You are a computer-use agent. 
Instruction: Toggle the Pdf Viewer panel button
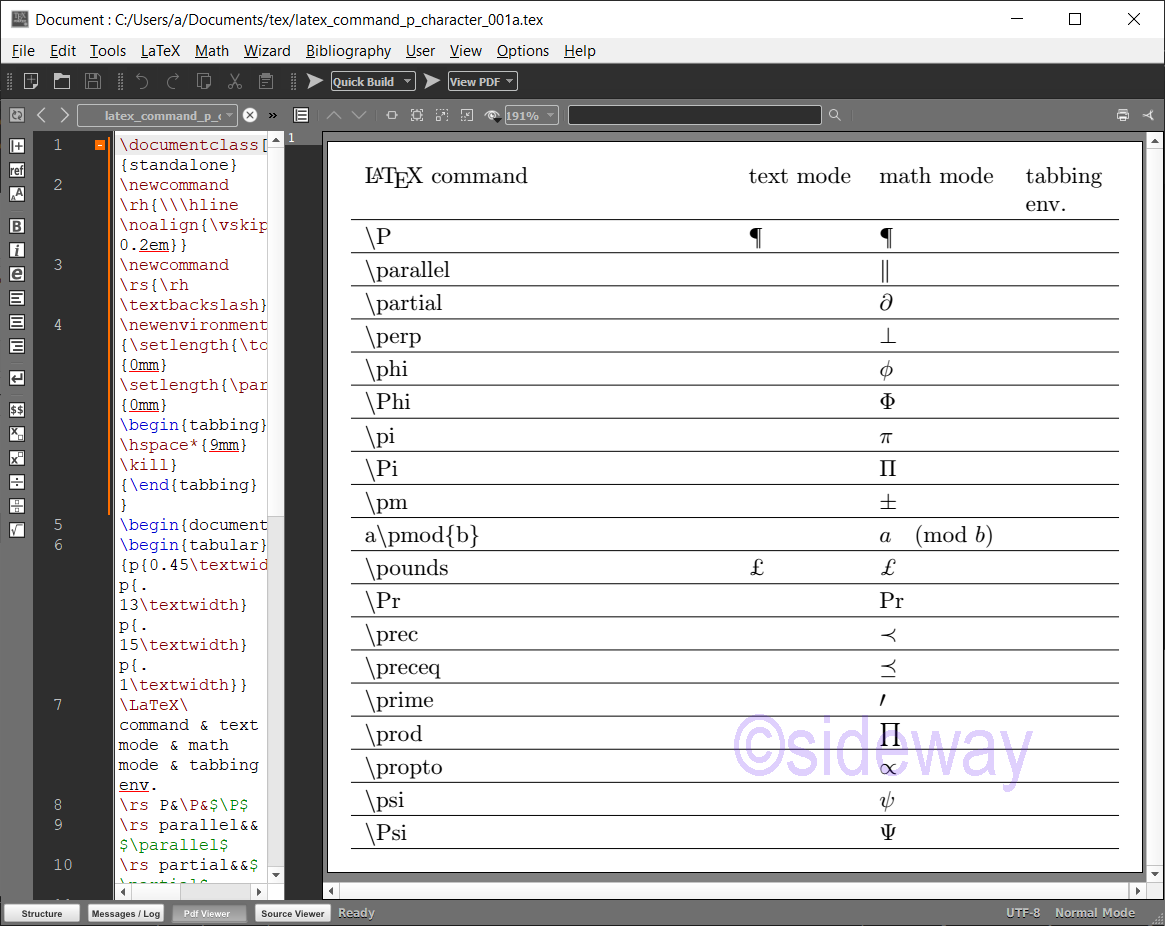point(207,913)
